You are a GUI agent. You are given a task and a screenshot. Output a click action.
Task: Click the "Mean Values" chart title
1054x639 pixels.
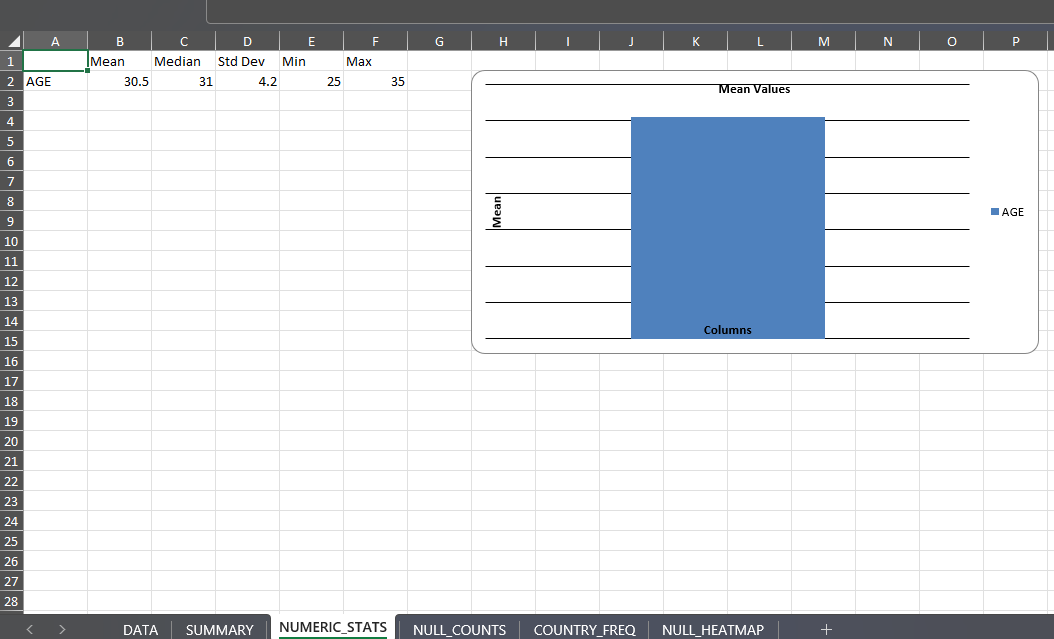click(x=754, y=89)
